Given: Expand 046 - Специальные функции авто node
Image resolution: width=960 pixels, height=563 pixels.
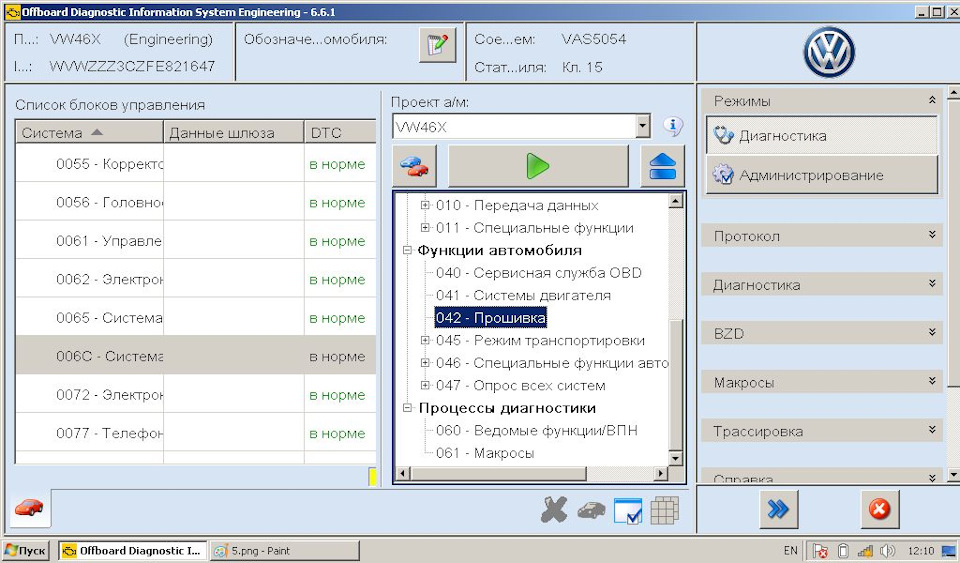Looking at the screenshot, I should pos(425,363).
